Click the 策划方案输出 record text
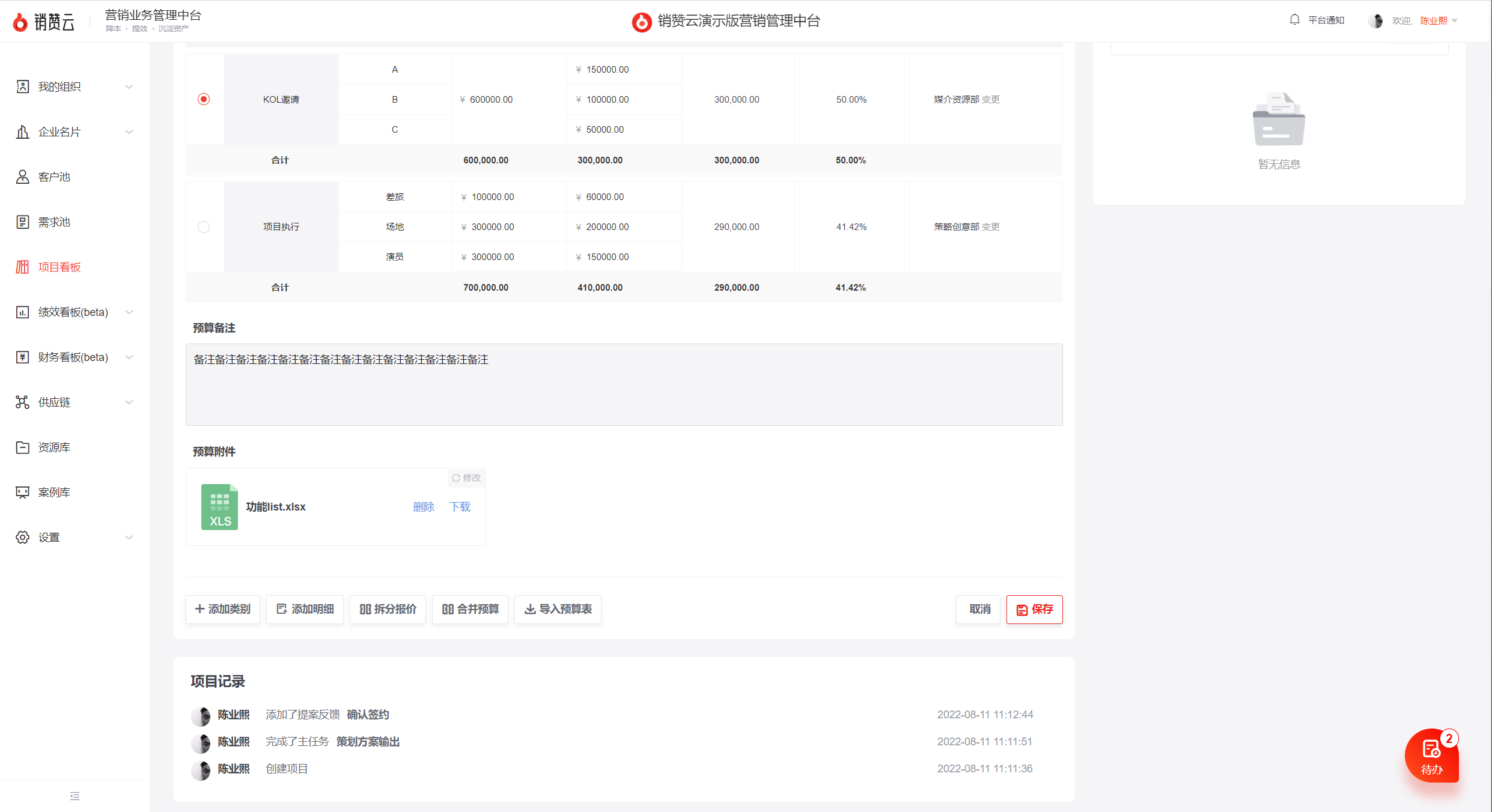The image size is (1492, 812). 368,742
